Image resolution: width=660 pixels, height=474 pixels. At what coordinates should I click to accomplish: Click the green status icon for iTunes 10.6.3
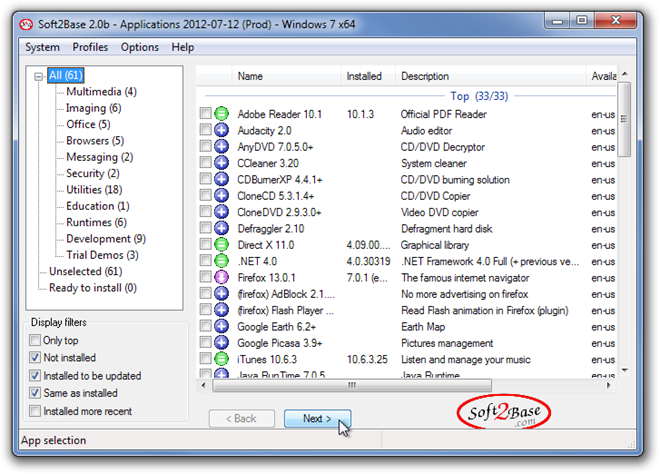(221, 359)
